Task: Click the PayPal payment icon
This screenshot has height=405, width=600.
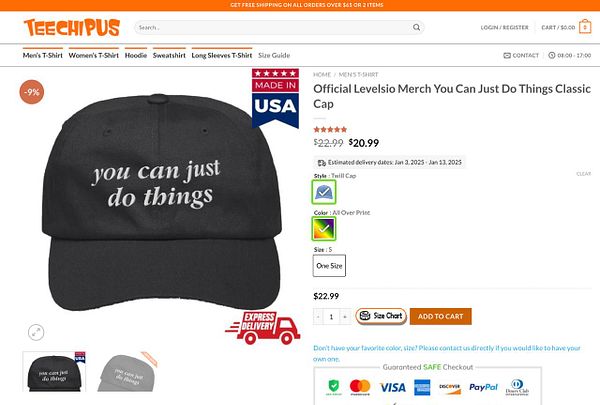Action: tap(483, 387)
